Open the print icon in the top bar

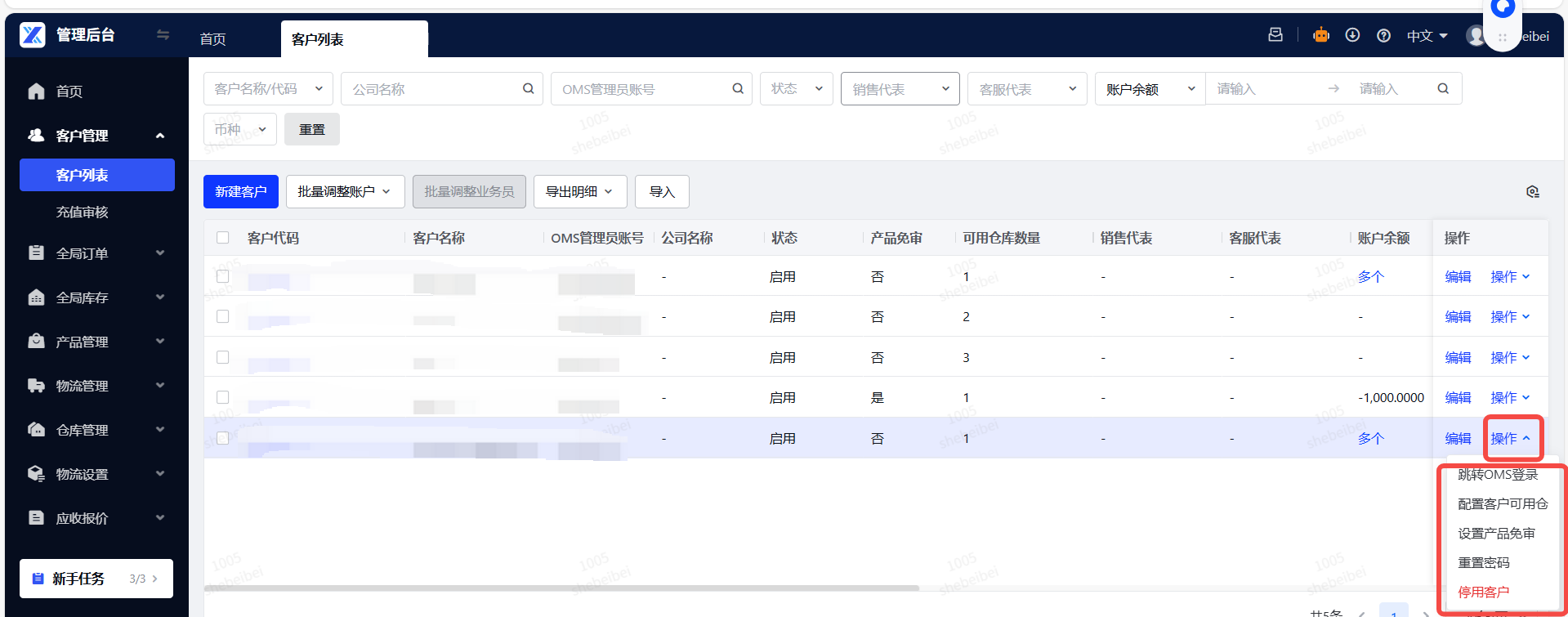[x=1275, y=34]
